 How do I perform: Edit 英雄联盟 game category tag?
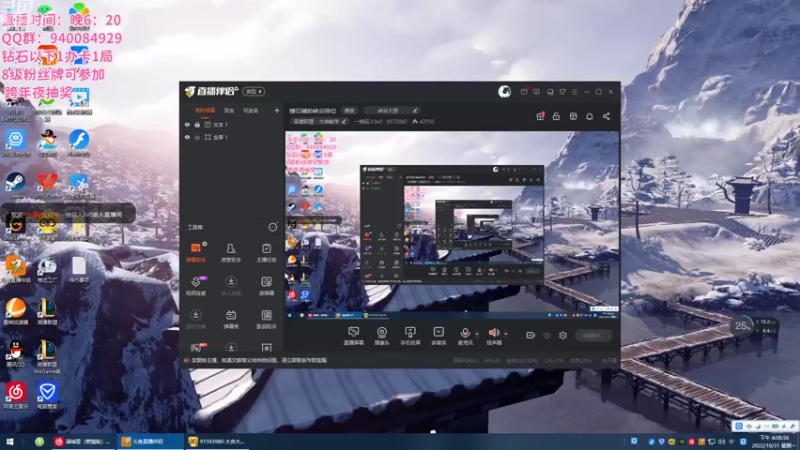[x=319, y=121]
